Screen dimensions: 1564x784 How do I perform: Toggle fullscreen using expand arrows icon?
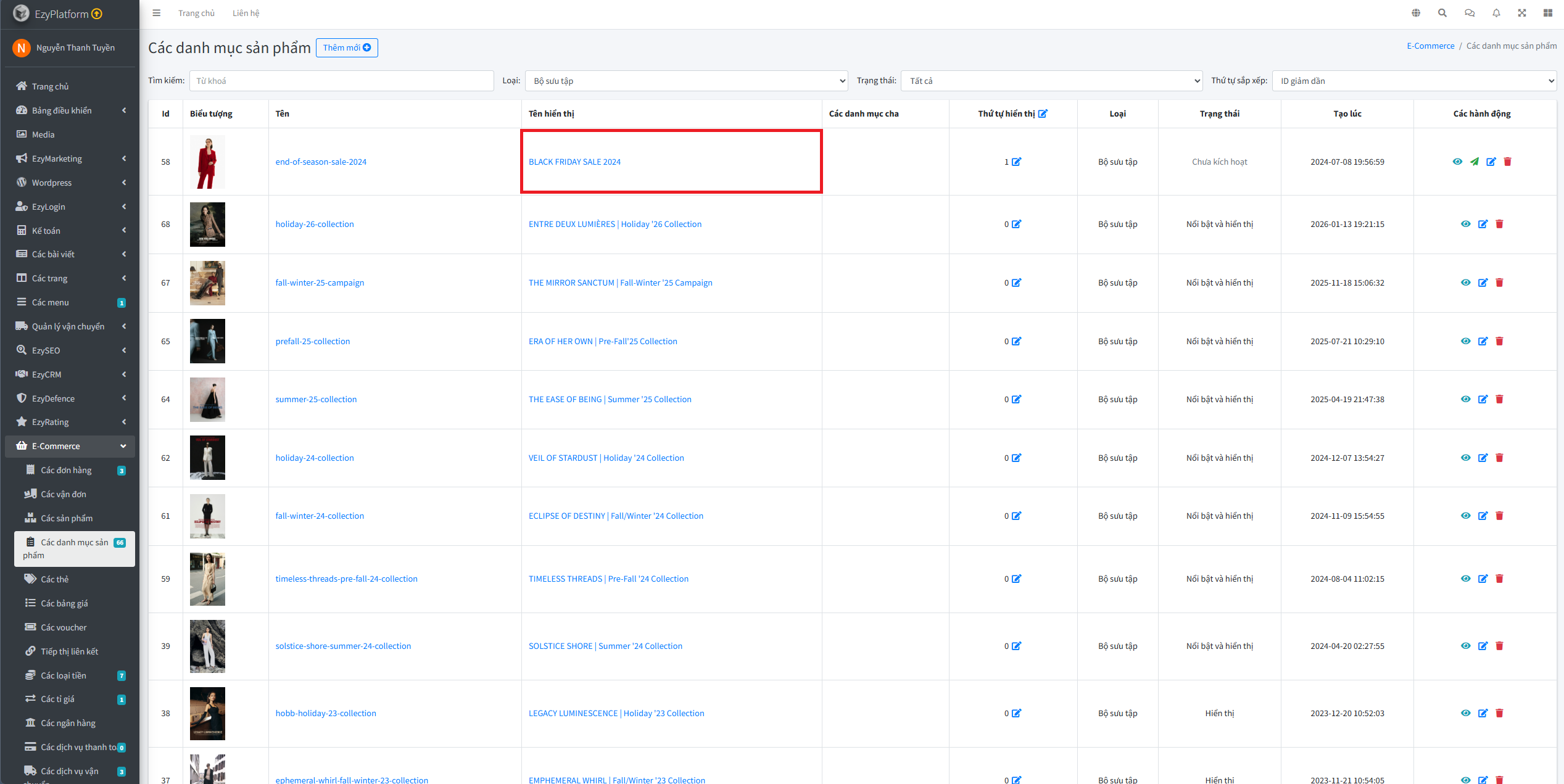tap(1522, 13)
